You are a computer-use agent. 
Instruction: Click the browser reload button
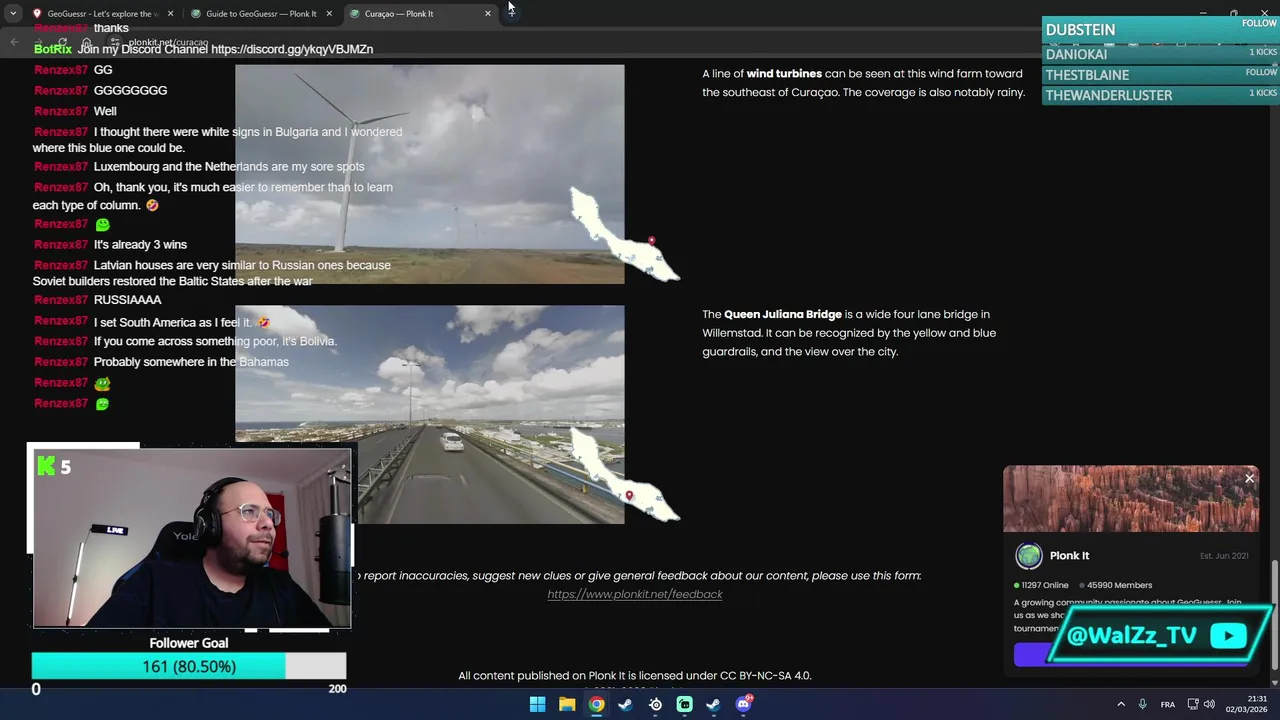(62, 42)
